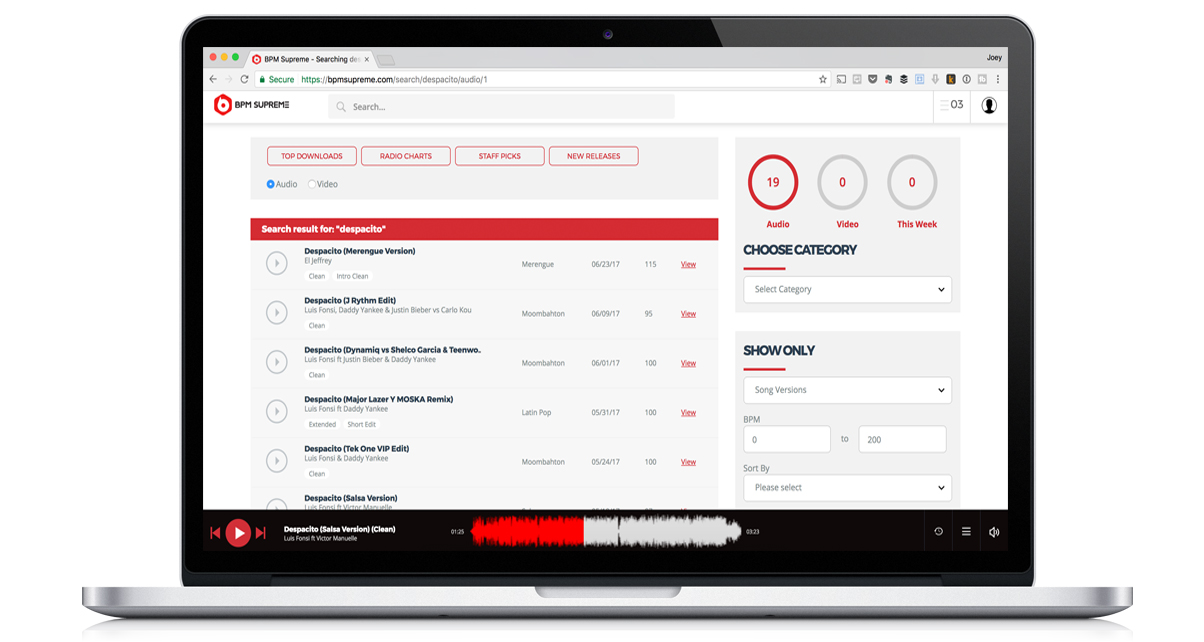Click the browser back arrow
1204x642 pixels.
click(x=213, y=79)
